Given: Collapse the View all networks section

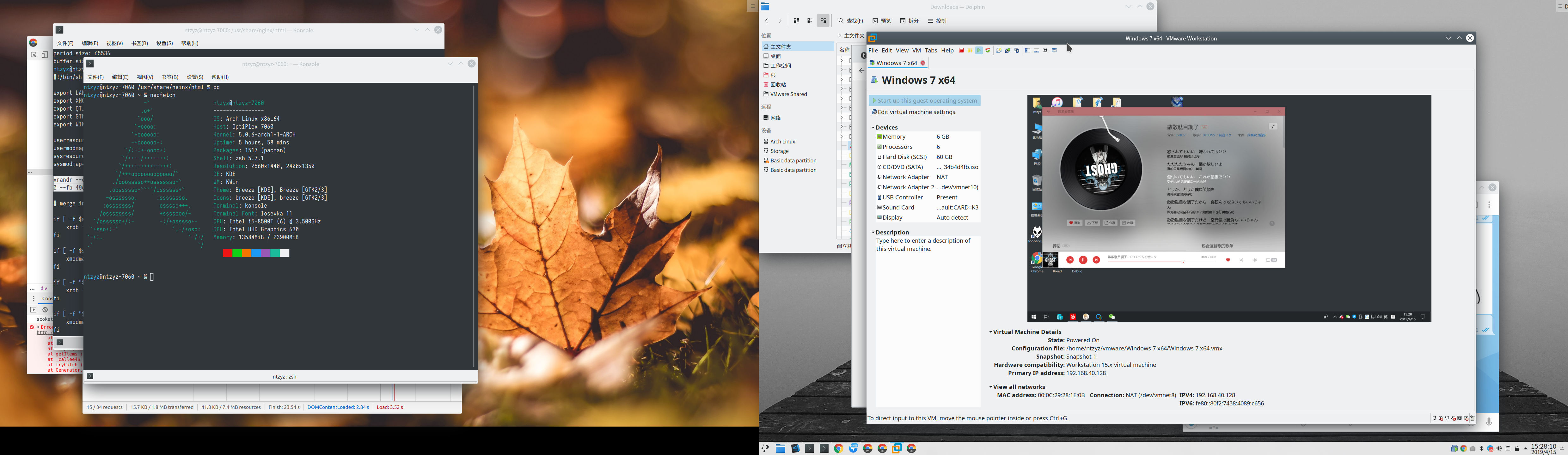Looking at the screenshot, I should tap(991, 387).
